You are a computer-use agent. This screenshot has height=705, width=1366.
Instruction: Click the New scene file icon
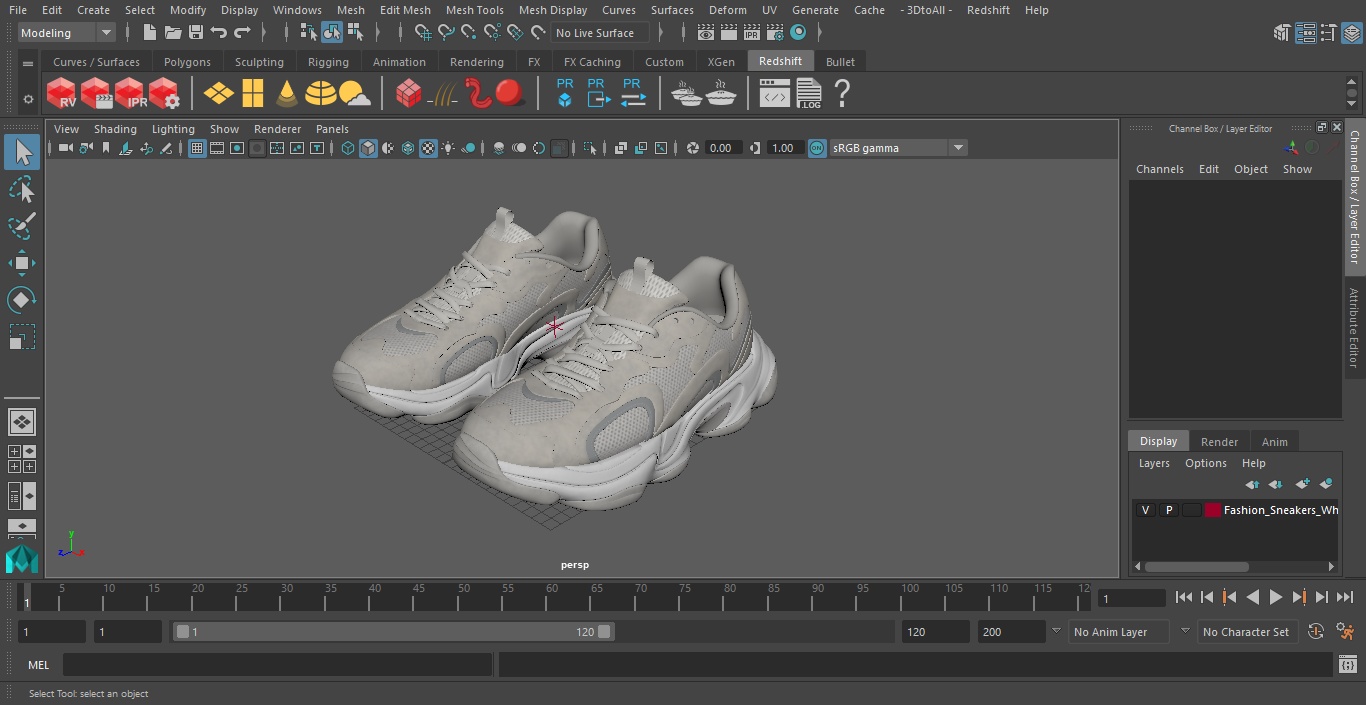[150, 33]
